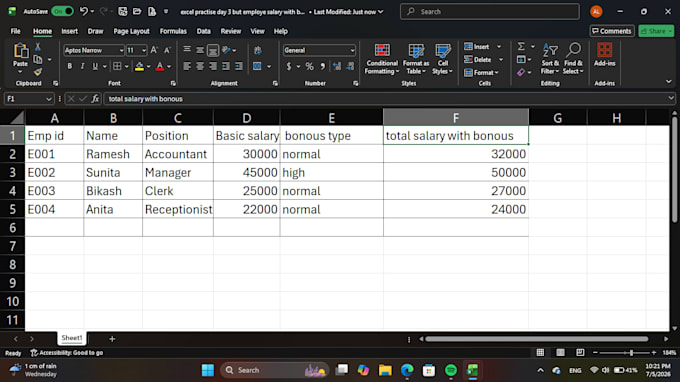
Task: Switch to the Page Layout tab
Action: click(x=131, y=31)
